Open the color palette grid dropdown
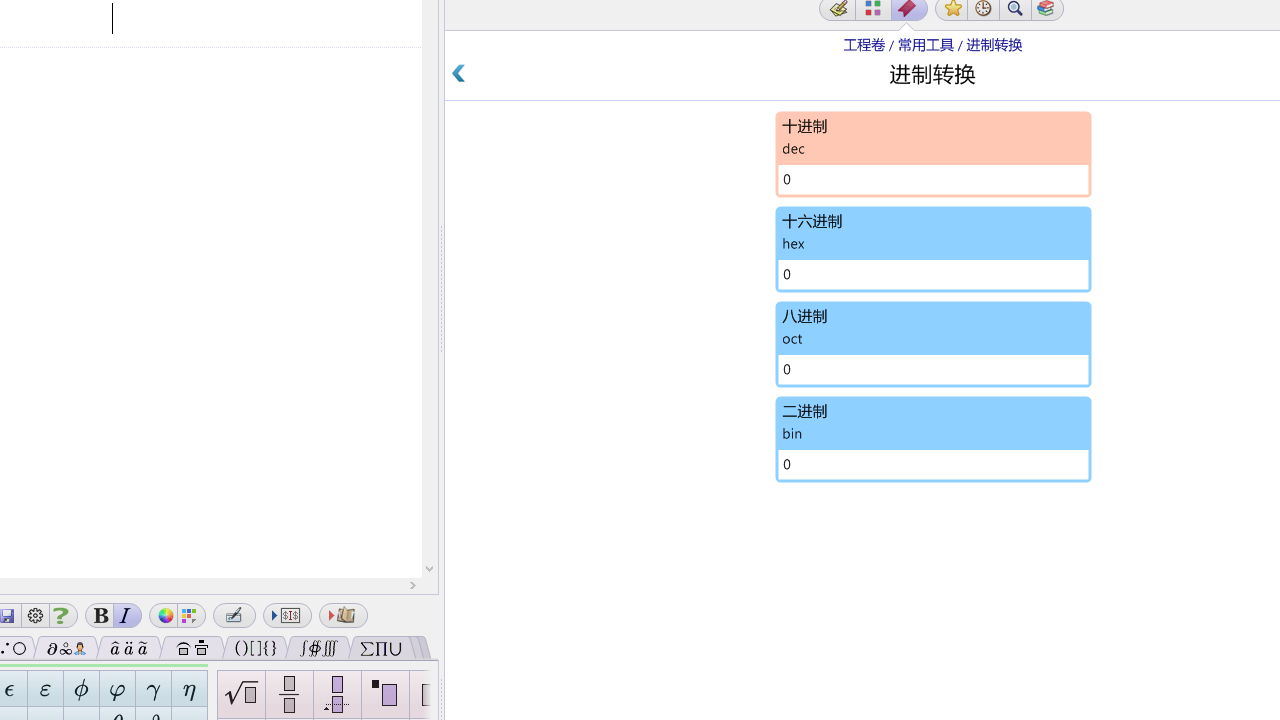1280x720 pixels. click(x=189, y=616)
